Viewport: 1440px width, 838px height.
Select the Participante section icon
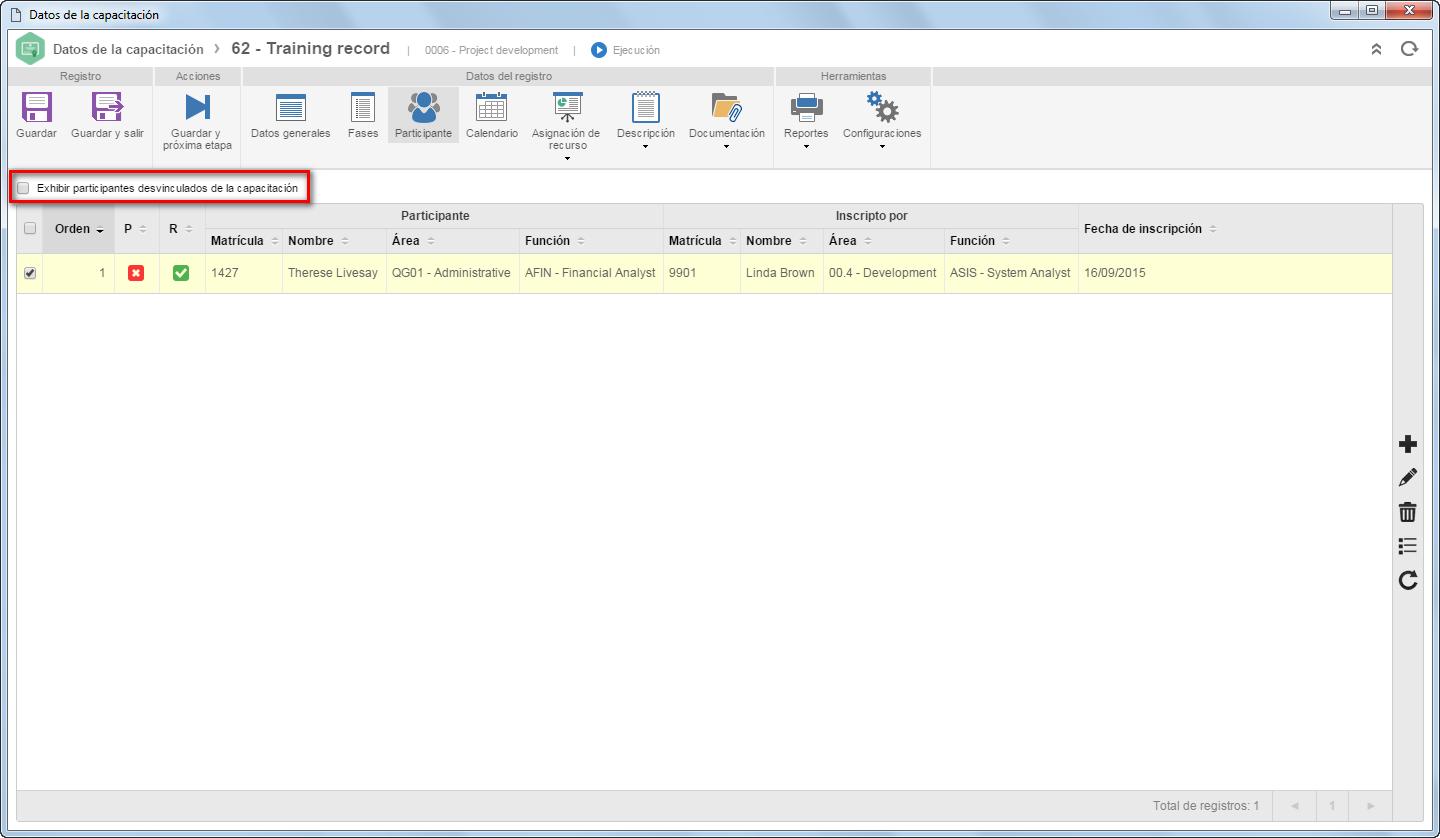click(x=423, y=107)
